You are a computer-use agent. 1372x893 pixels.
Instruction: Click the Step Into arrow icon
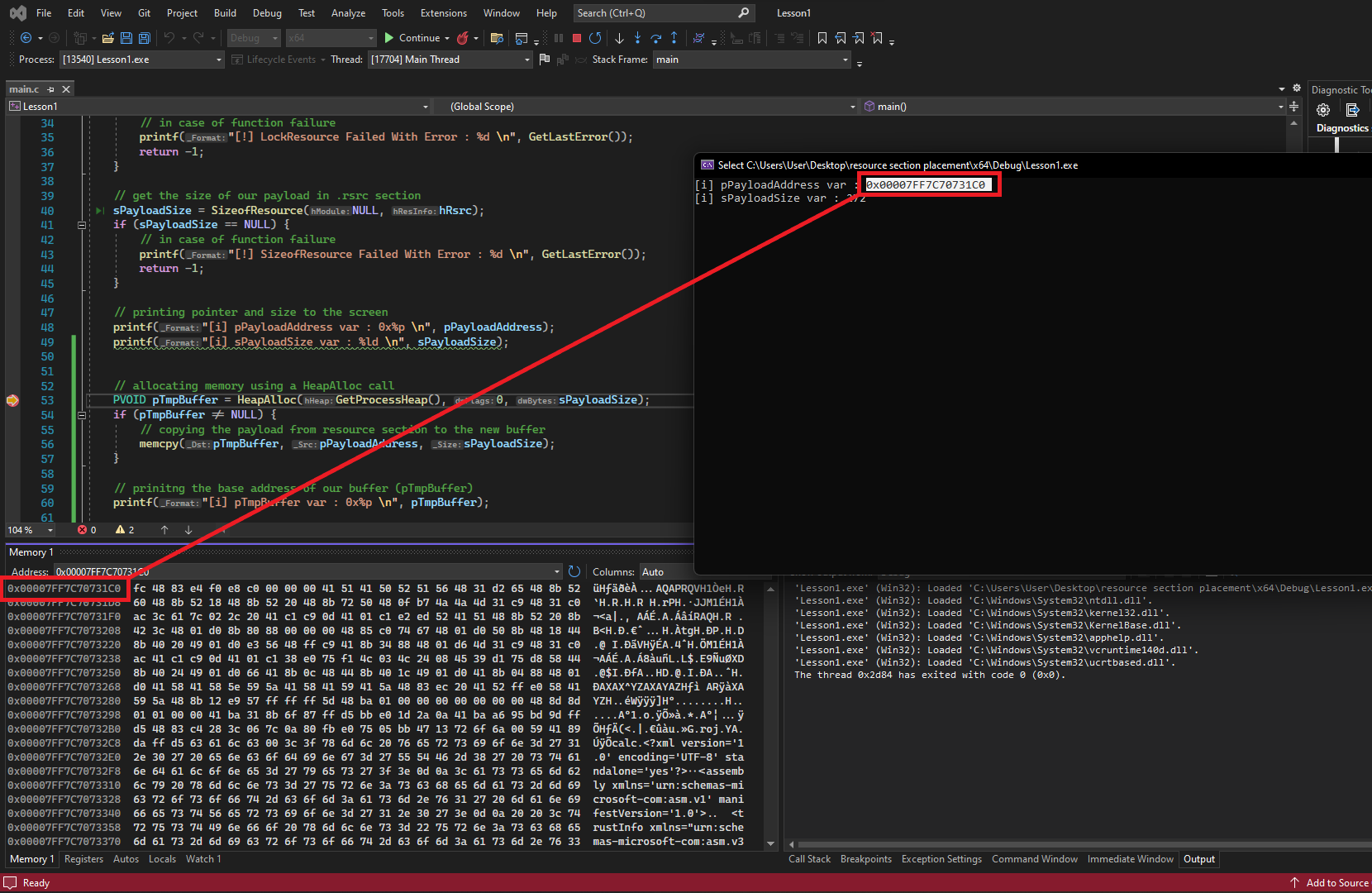(637, 38)
